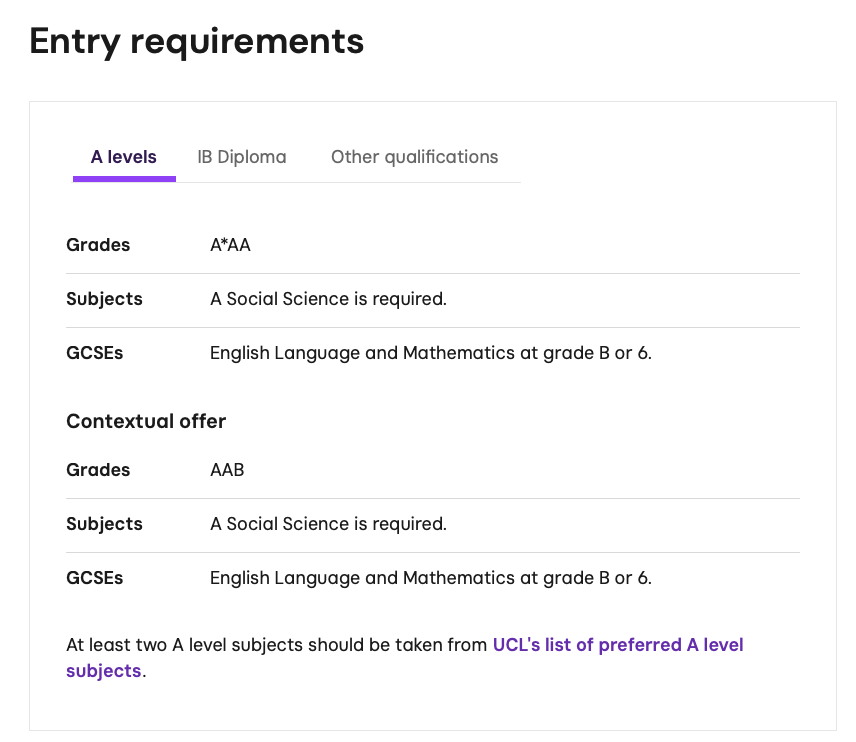Click the AAB contextual grades value

coord(227,470)
